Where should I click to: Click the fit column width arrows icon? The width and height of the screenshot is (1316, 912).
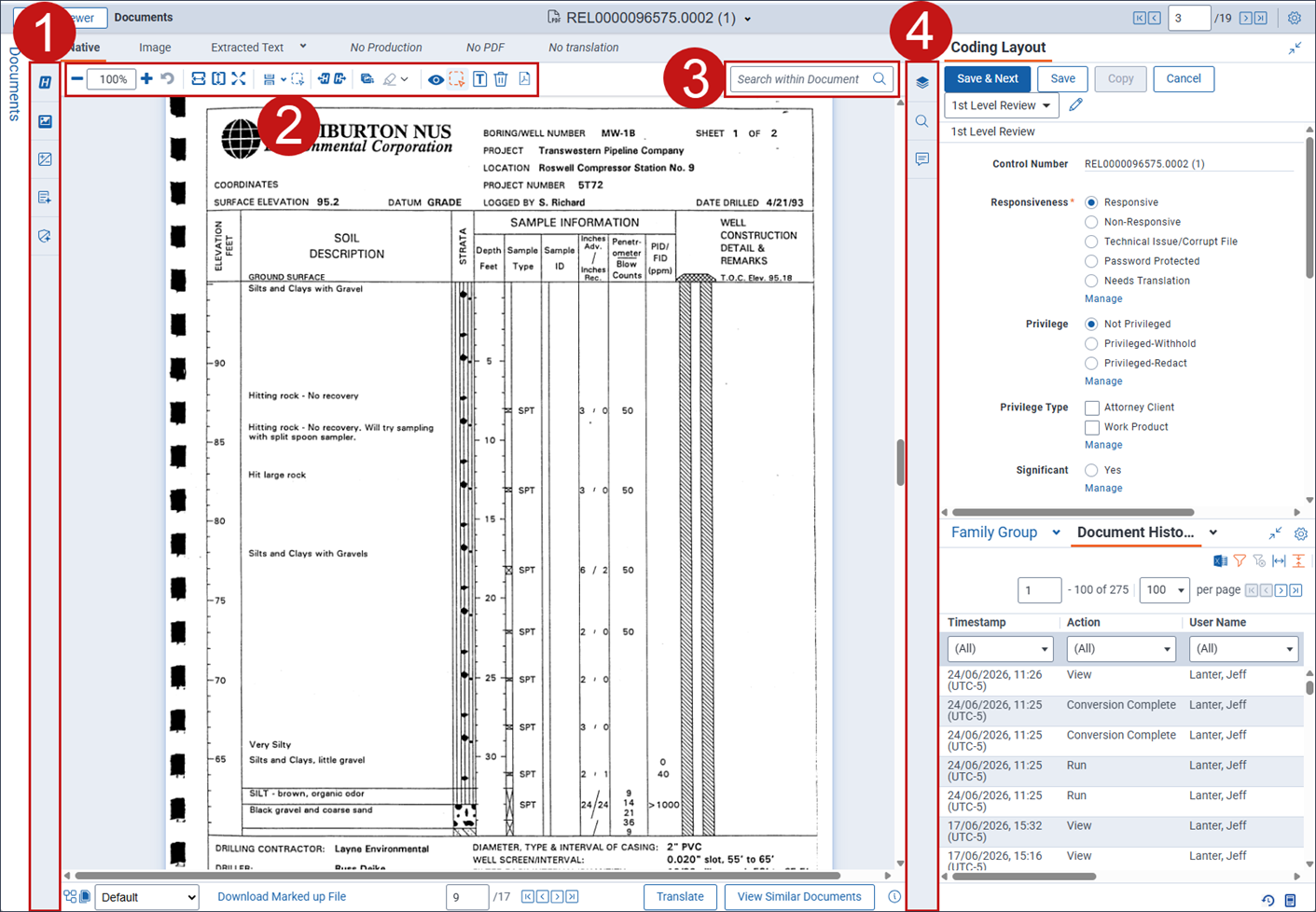click(1279, 560)
